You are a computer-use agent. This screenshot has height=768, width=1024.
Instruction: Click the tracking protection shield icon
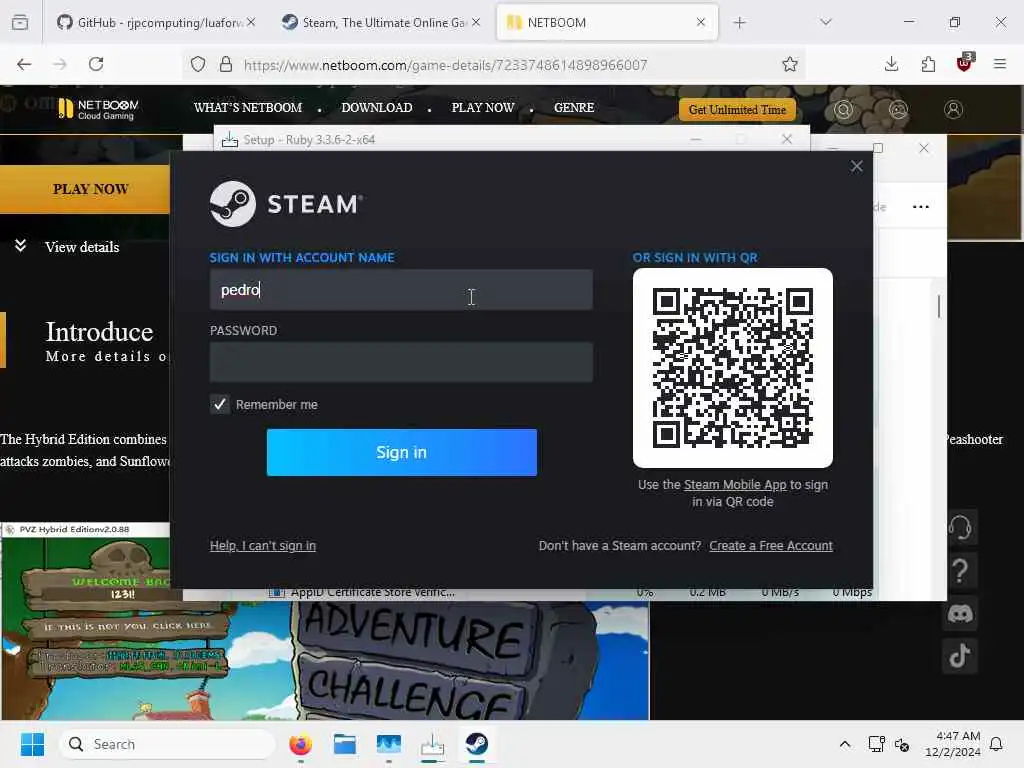198,64
